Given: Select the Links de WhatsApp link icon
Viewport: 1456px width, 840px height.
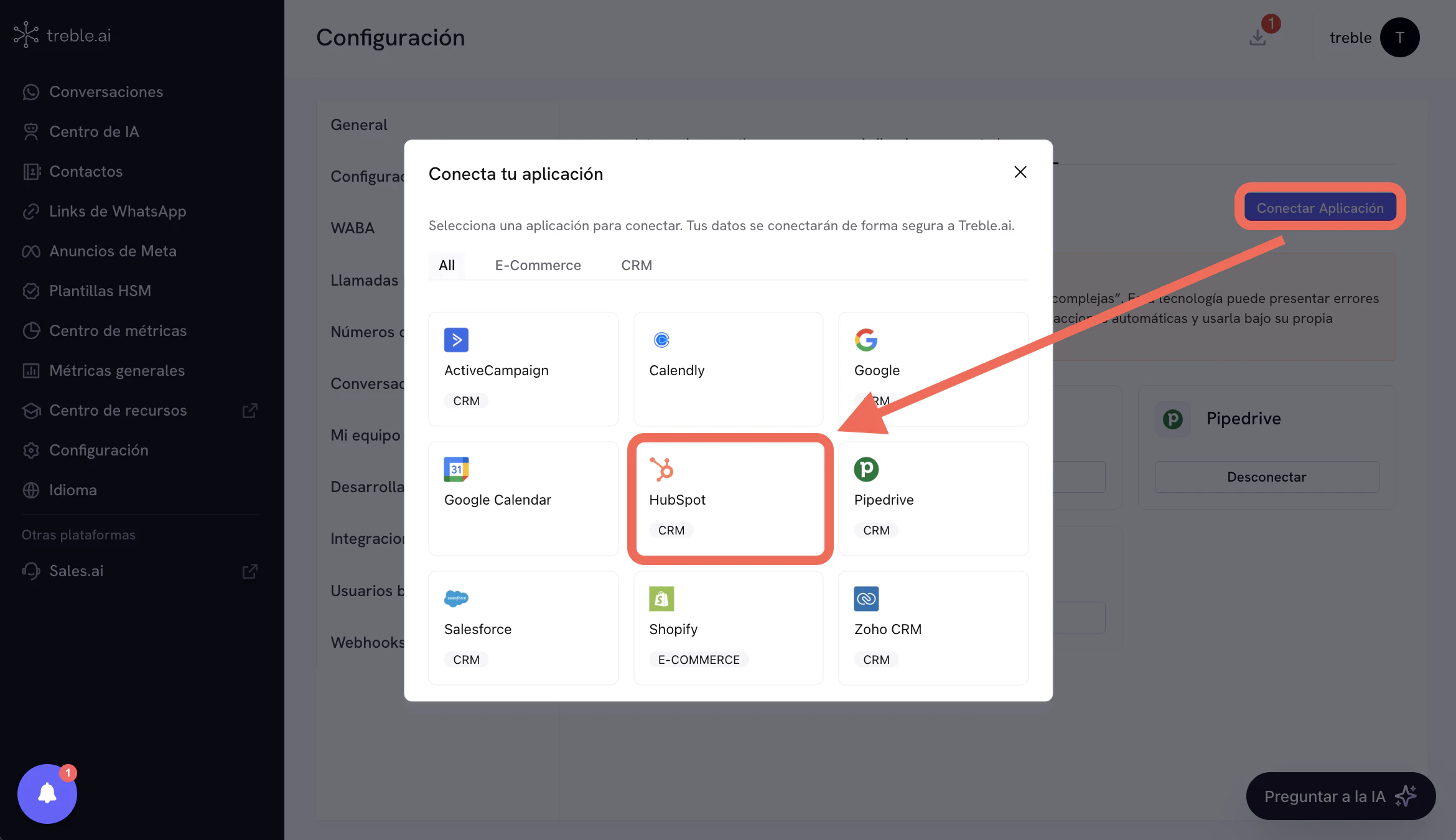Looking at the screenshot, I should point(32,211).
